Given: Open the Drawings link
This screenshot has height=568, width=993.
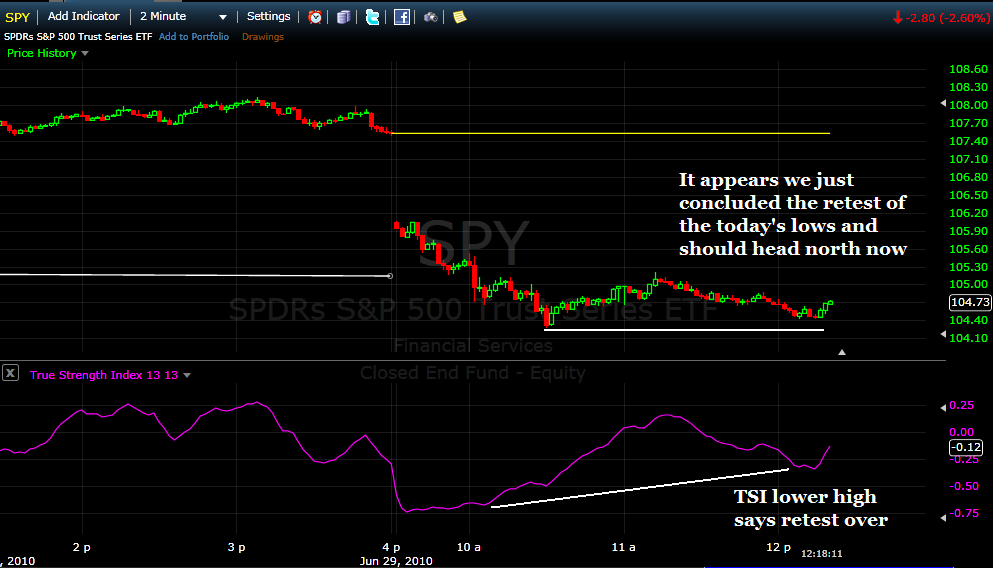Looking at the screenshot, I should click(x=263, y=37).
